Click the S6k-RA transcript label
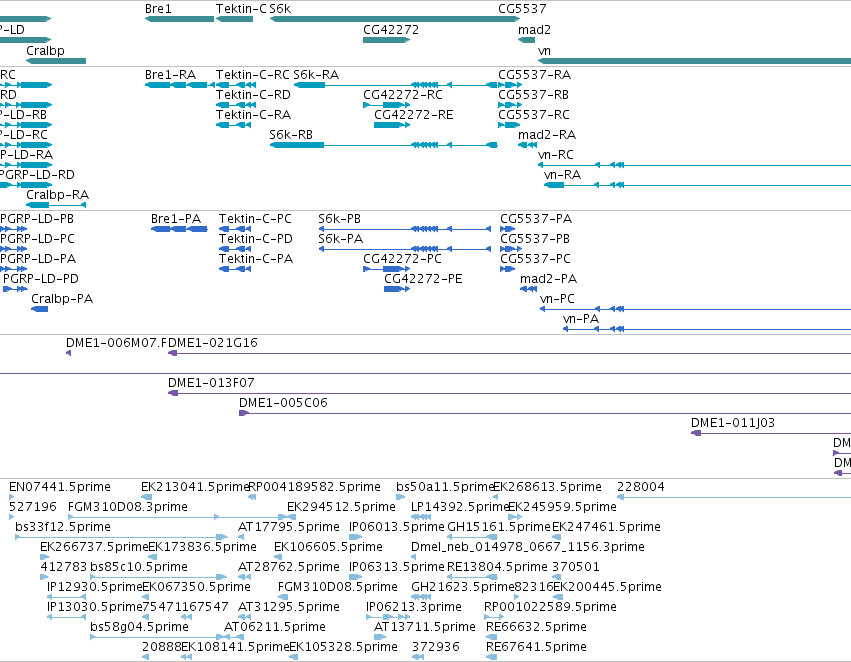Screen dimensions: 851x662 316,75
